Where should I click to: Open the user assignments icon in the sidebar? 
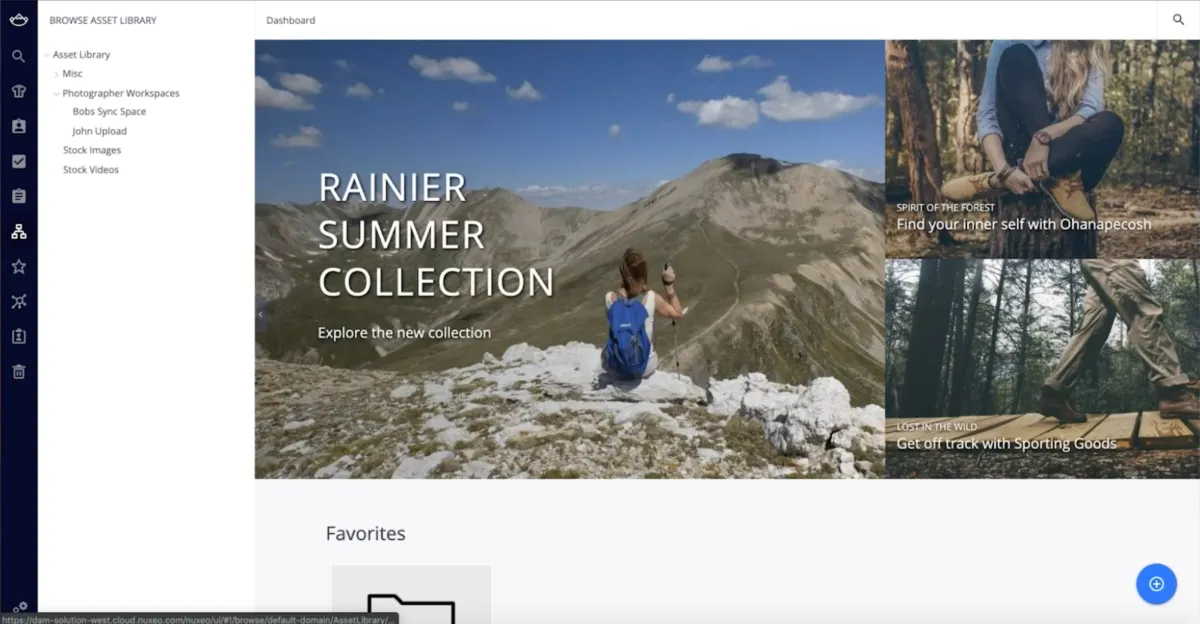(x=18, y=126)
